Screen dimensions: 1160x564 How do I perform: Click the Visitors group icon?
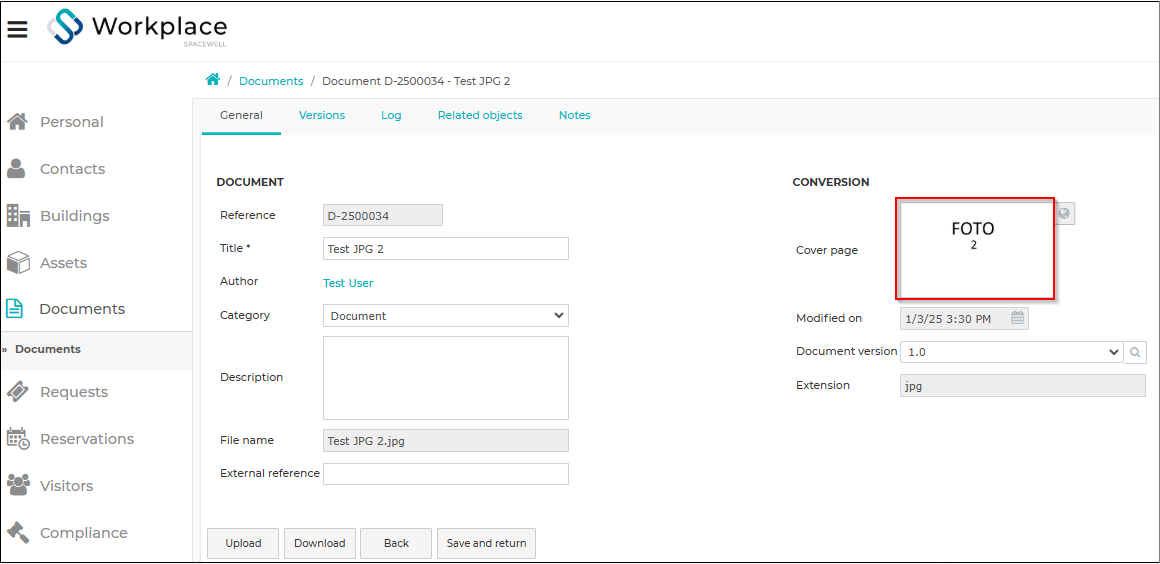[18, 486]
